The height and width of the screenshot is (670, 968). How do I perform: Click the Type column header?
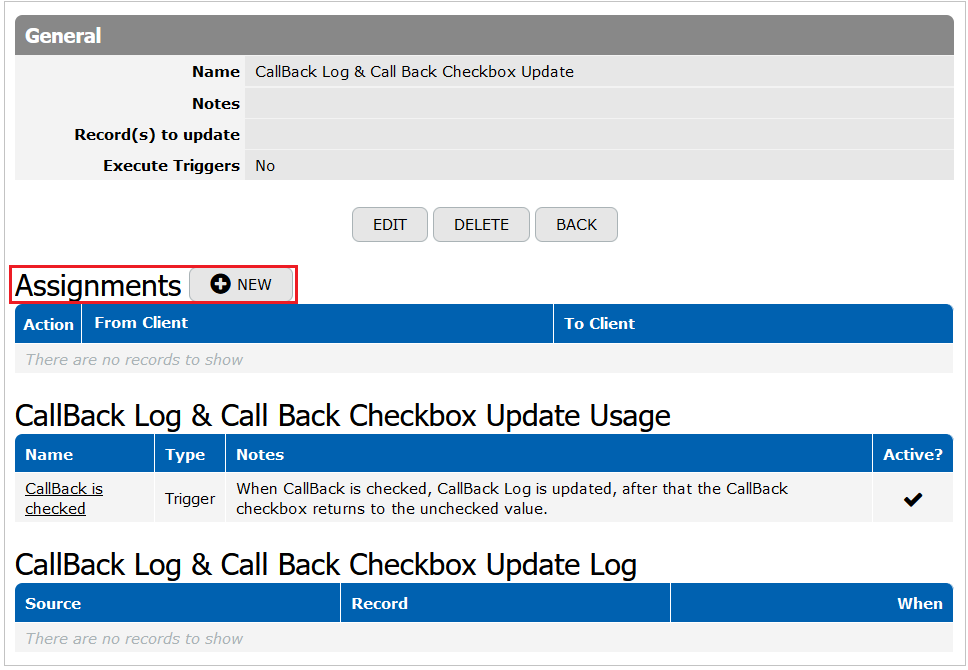185,455
